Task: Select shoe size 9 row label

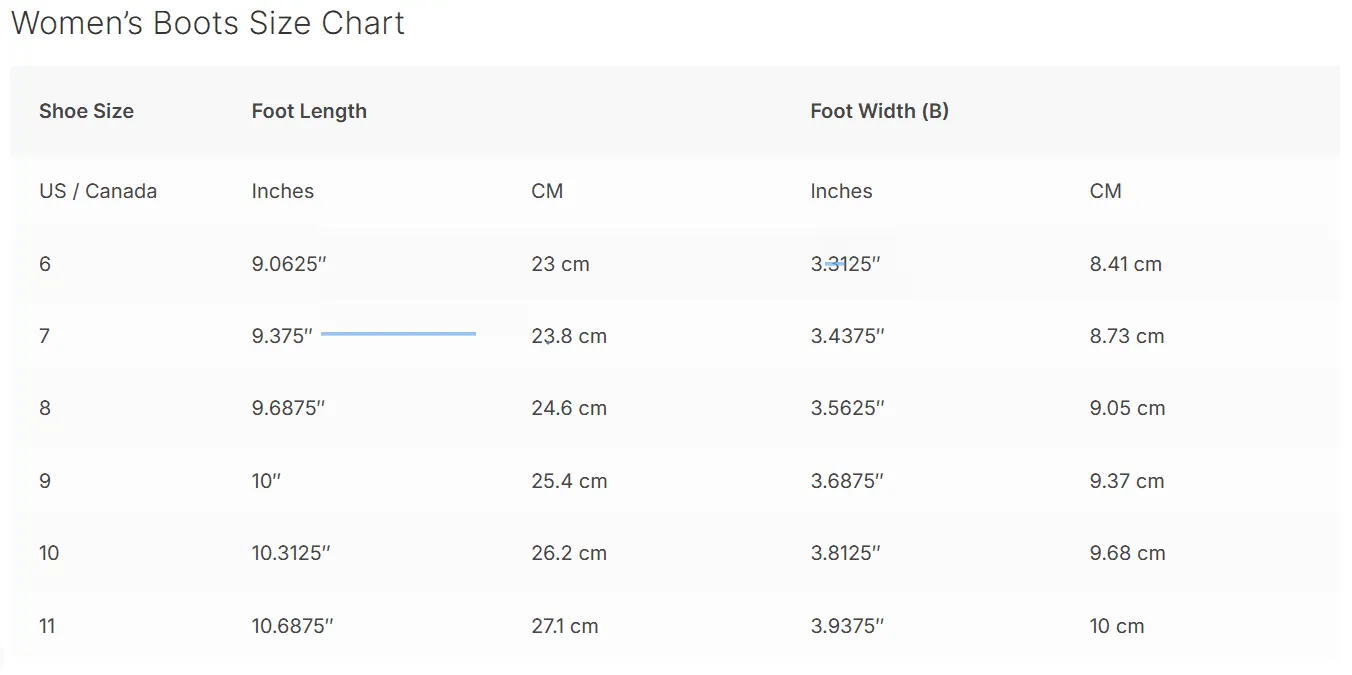Action: pos(45,481)
